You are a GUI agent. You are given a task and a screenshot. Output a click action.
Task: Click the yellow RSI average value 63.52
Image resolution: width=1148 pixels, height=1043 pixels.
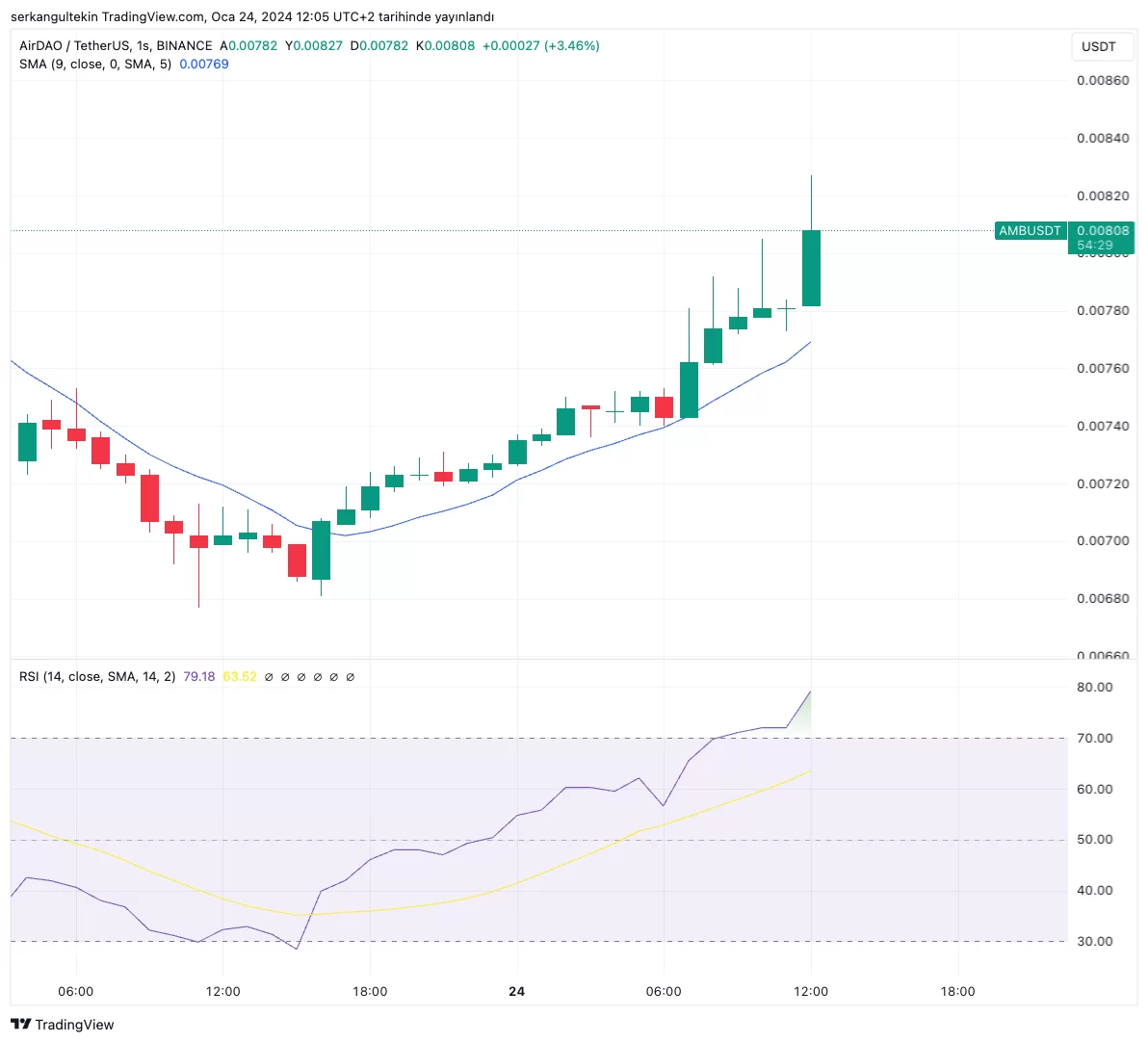240,677
